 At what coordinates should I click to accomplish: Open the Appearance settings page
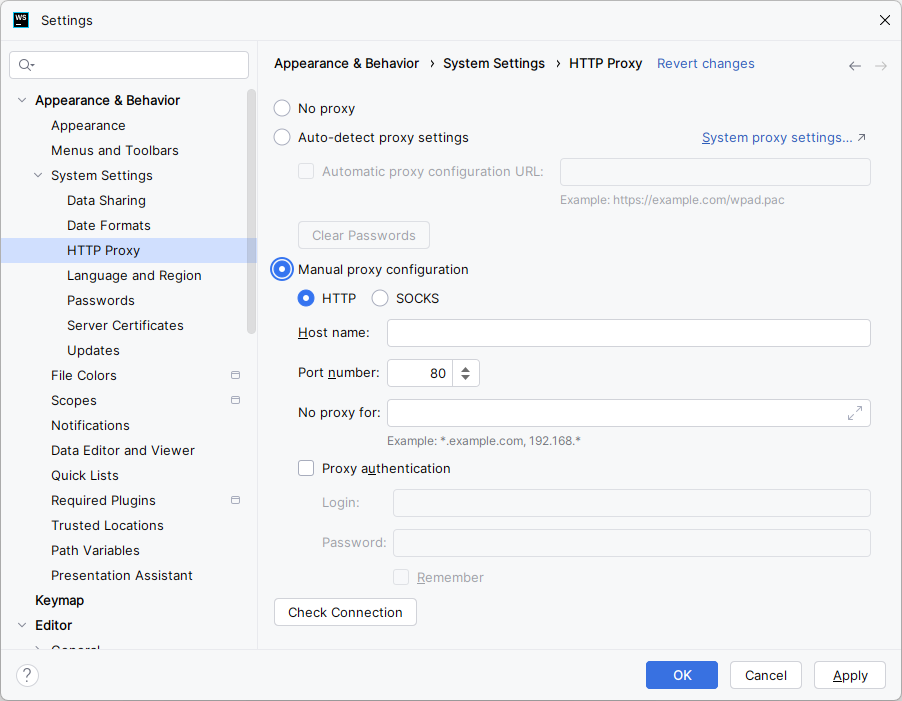point(88,125)
